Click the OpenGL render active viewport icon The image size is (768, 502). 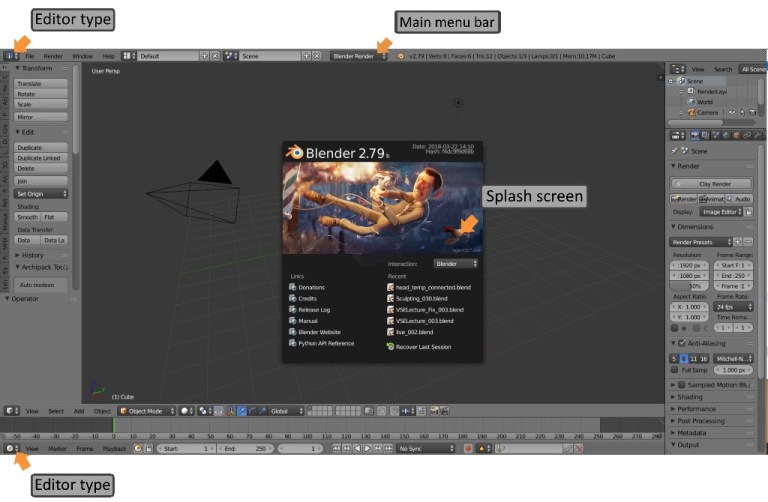point(434,411)
